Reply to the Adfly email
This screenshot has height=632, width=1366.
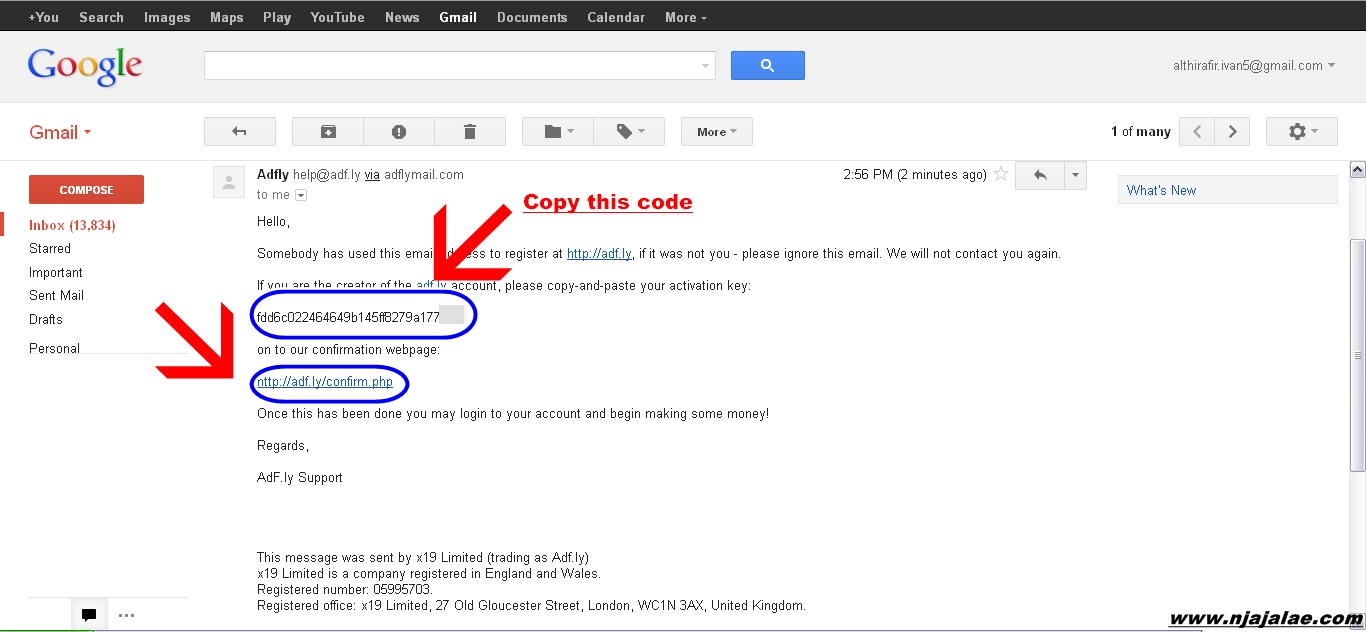point(1040,175)
